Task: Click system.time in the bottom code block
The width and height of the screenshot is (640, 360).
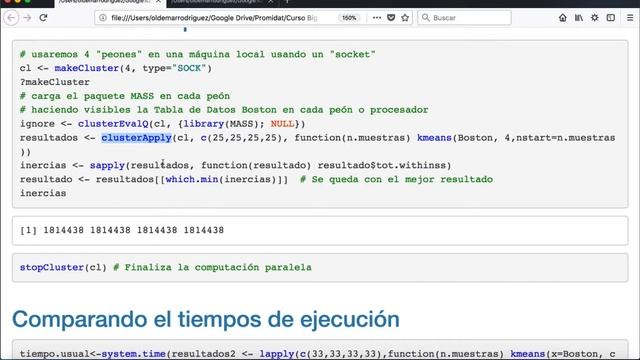Action: coord(133,354)
